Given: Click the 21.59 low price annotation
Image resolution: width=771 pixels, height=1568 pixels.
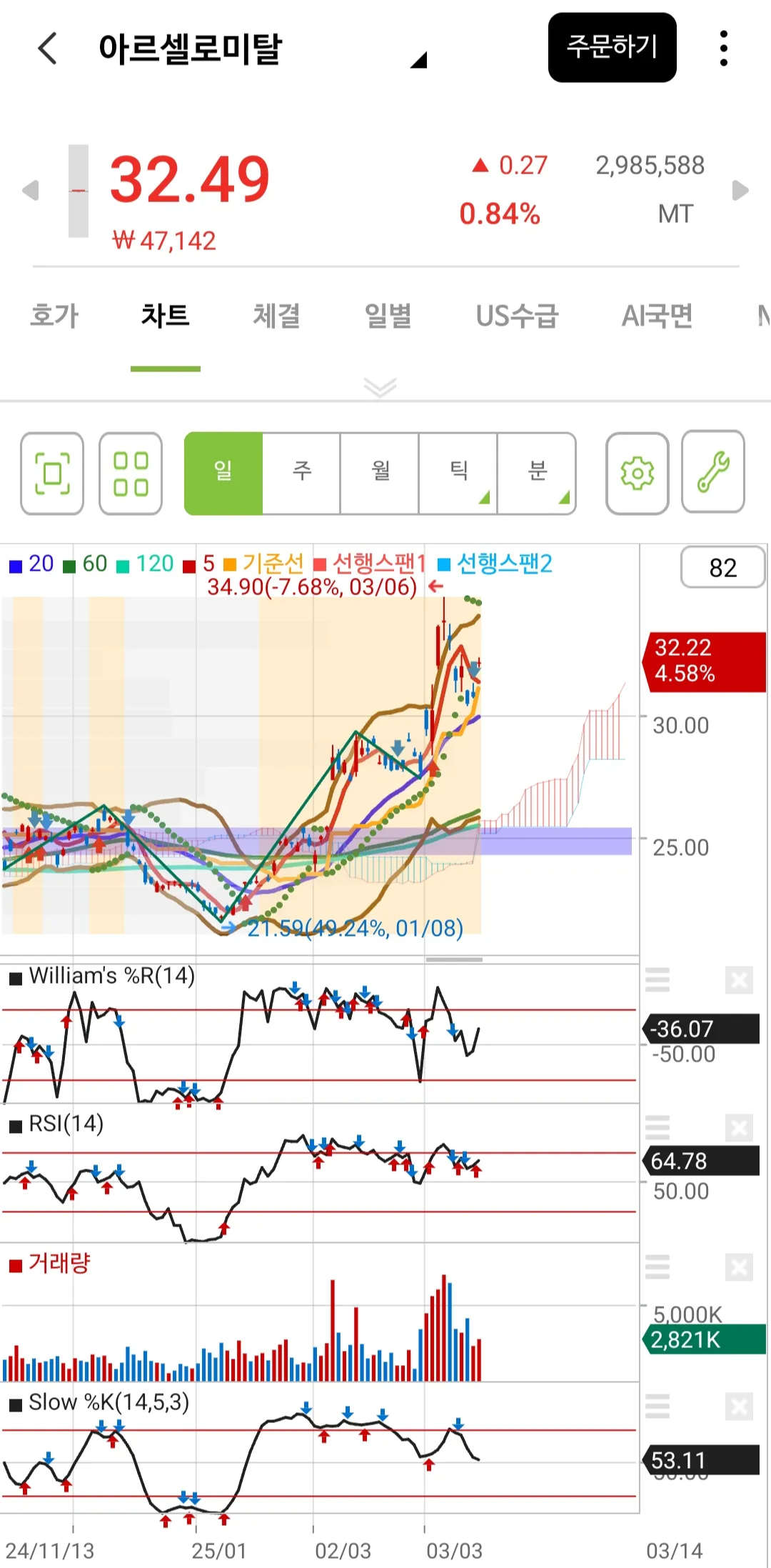Looking at the screenshot, I should click(356, 928).
